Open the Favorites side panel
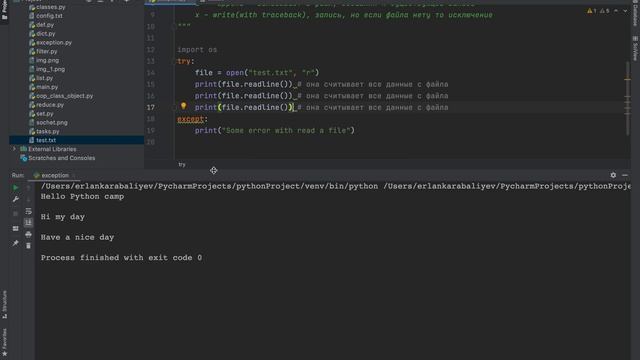 pyautogui.click(x=4, y=342)
